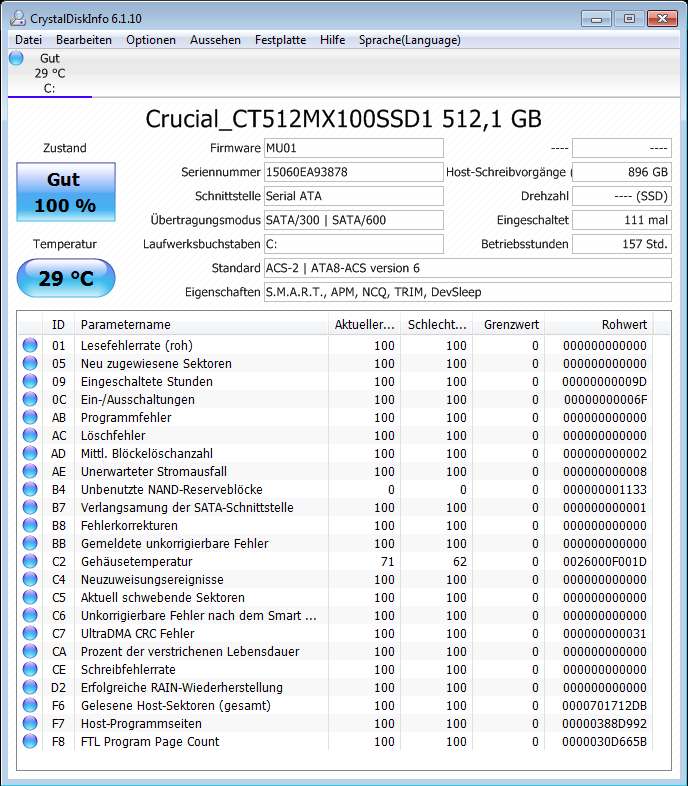Image resolution: width=688 pixels, height=786 pixels.
Task: Click the Schlecht... column header
Action: (436, 325)
